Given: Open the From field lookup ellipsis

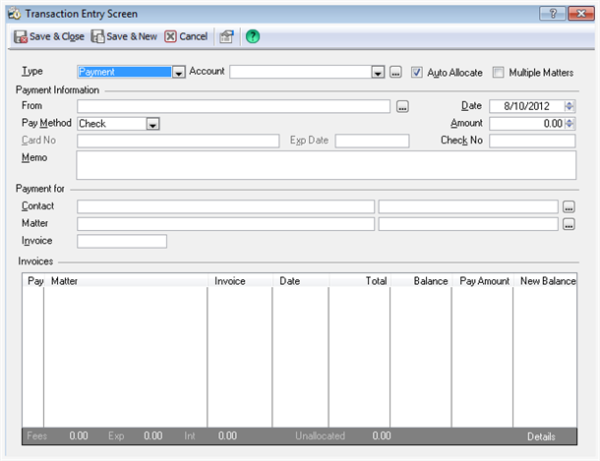Looking at the screenshot, I should (x=402, y=106).
